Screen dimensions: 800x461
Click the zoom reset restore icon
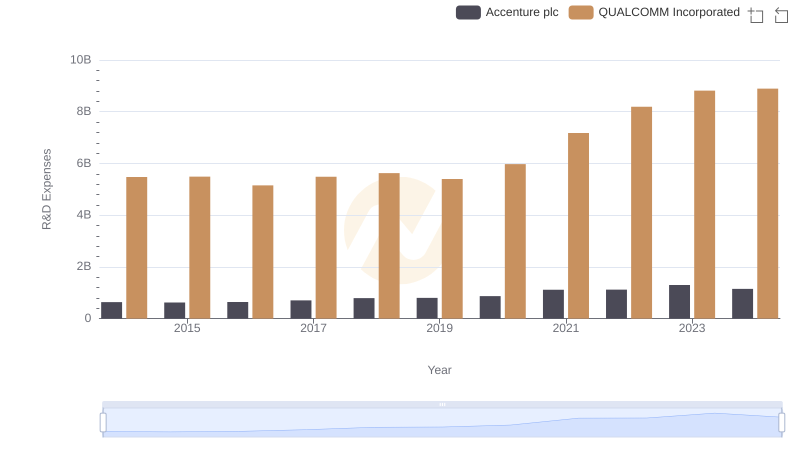[x=781, y=15]
